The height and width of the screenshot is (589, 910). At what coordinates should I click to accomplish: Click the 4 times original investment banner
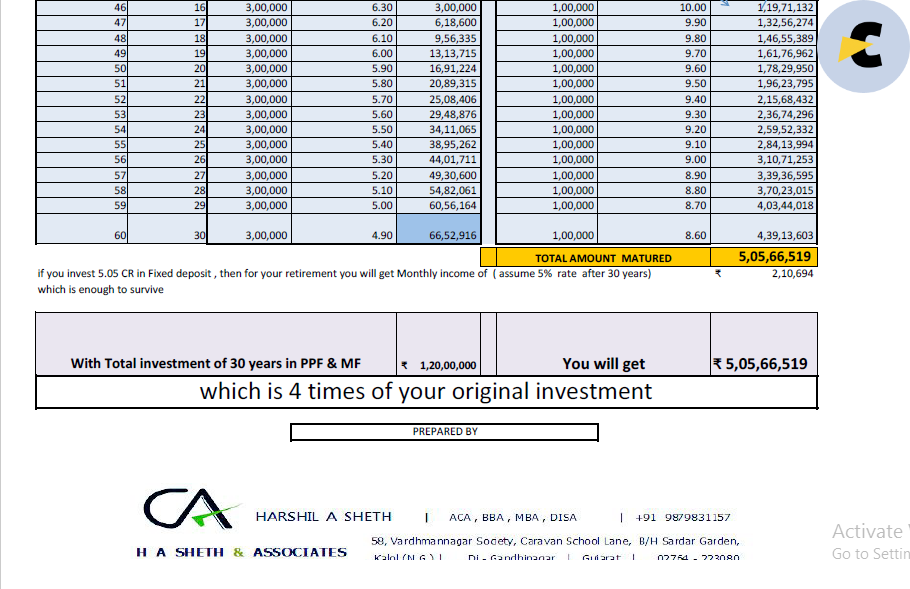(x=427, y=392)
